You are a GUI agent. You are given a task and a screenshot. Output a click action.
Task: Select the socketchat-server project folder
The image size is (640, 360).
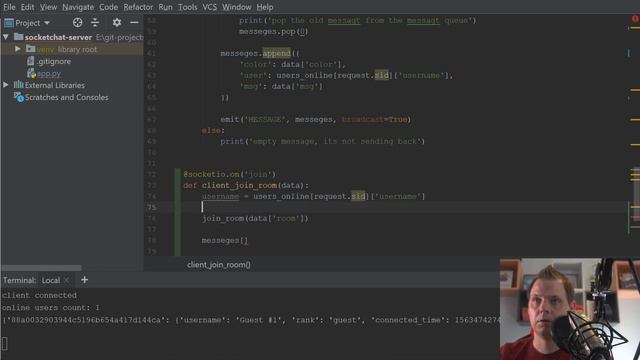[x=58, y=37]
